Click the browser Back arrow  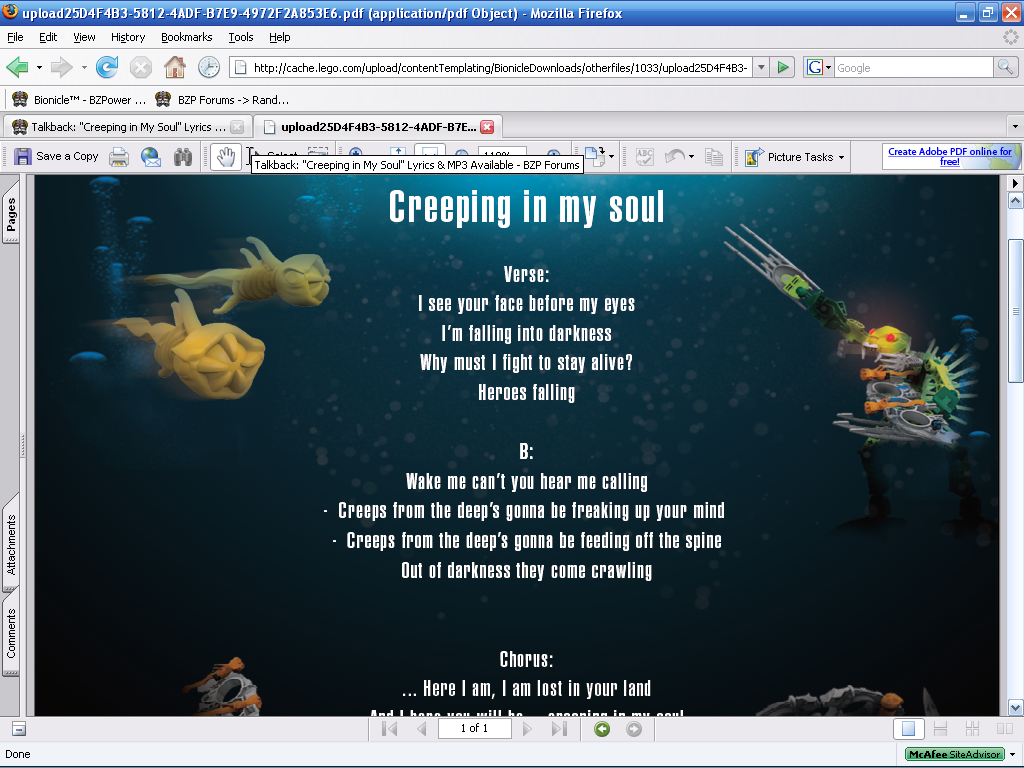coord(18,67)
